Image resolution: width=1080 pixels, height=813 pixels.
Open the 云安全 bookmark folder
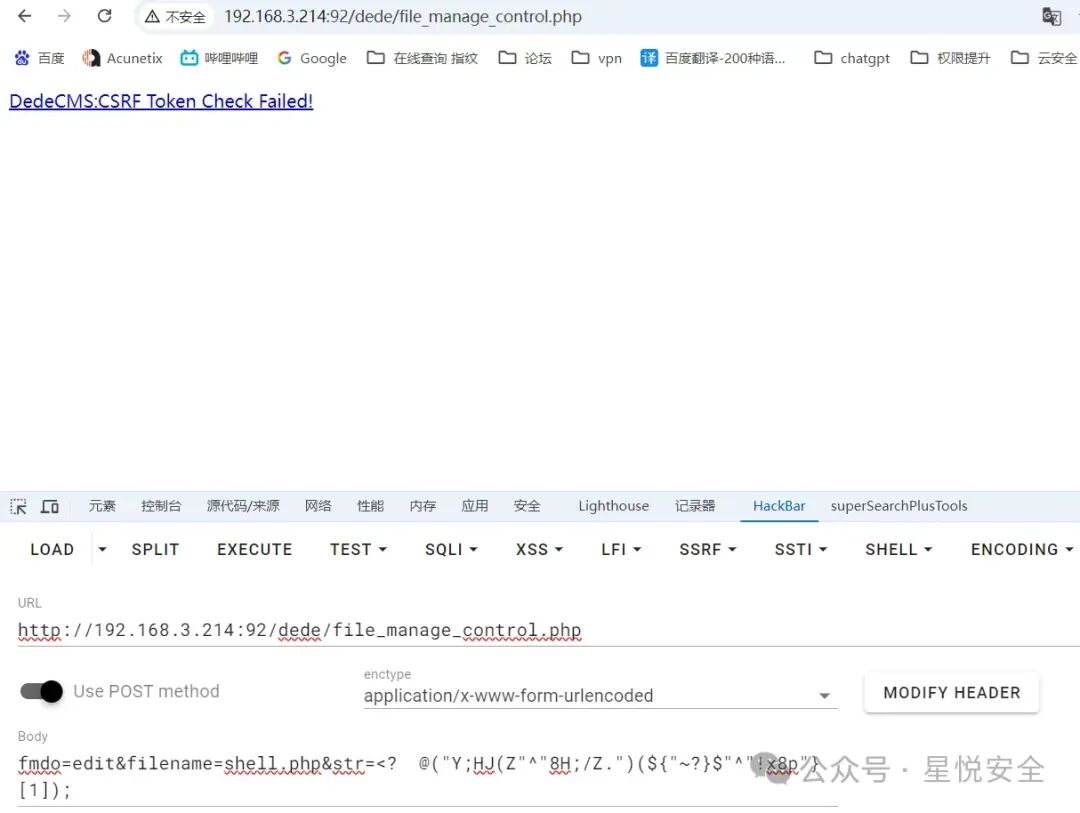click(1044, 58)
